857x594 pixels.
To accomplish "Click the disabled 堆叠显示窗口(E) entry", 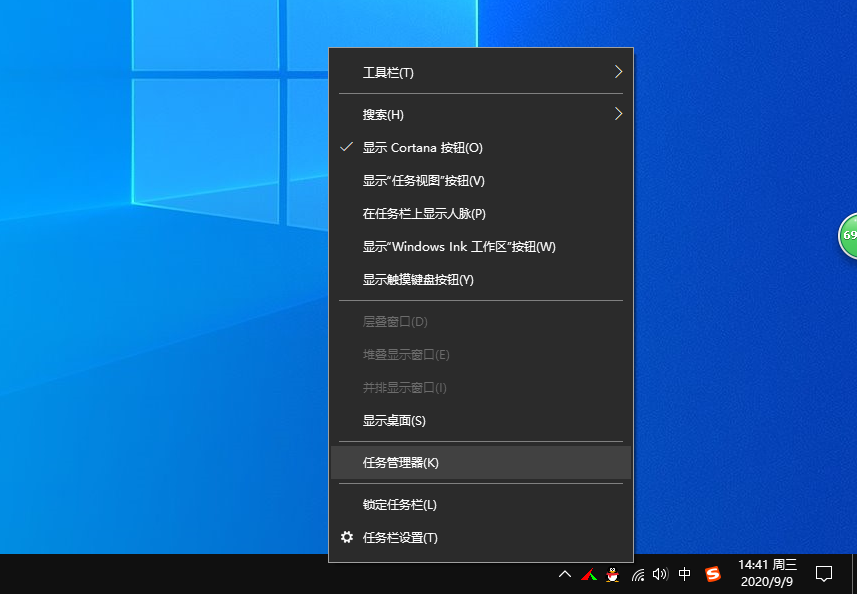I will tap(480, 355).
